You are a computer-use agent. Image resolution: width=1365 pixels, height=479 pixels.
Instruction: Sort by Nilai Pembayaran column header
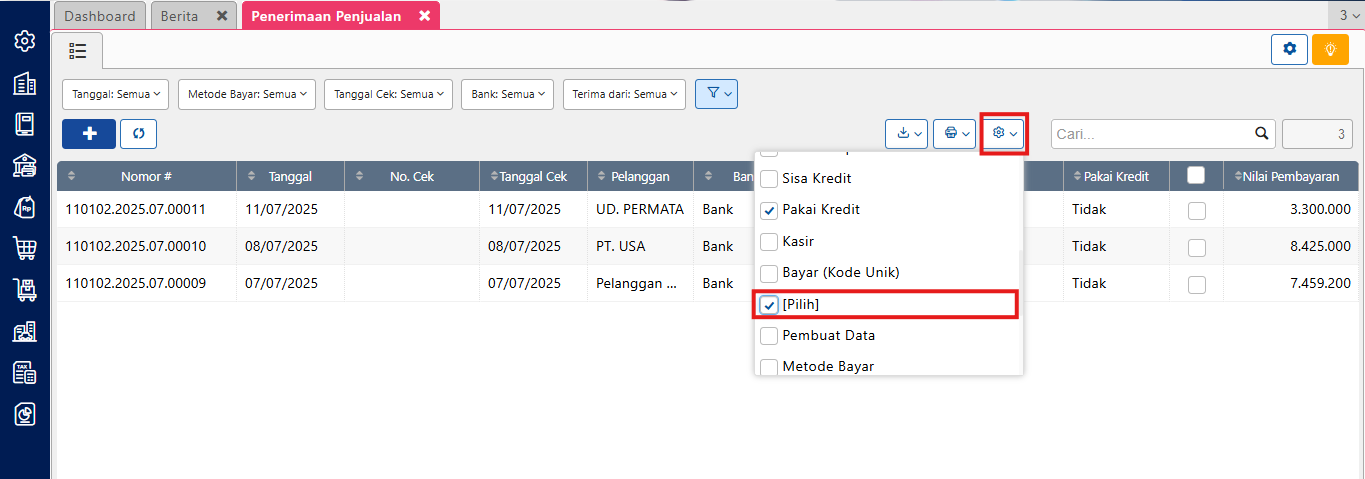1290,176
